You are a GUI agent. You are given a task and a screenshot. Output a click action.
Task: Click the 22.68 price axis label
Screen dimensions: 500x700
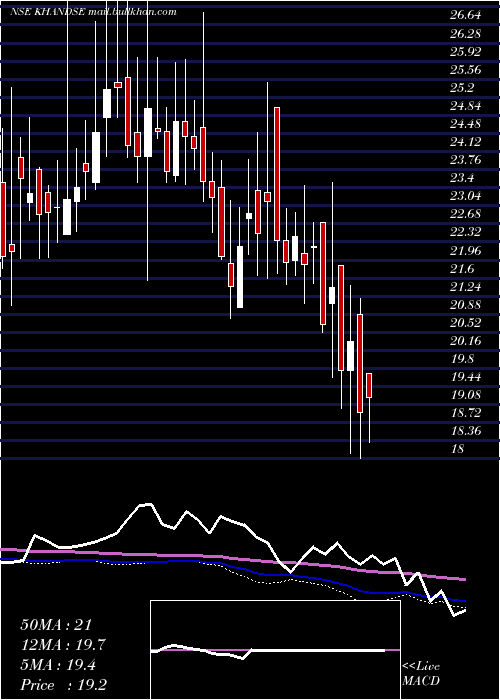point(465,215)
